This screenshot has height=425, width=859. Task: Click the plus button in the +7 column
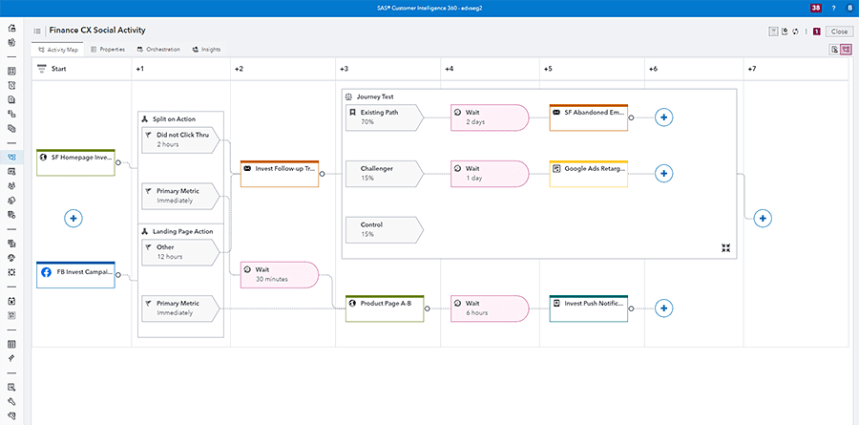(763, 218)
